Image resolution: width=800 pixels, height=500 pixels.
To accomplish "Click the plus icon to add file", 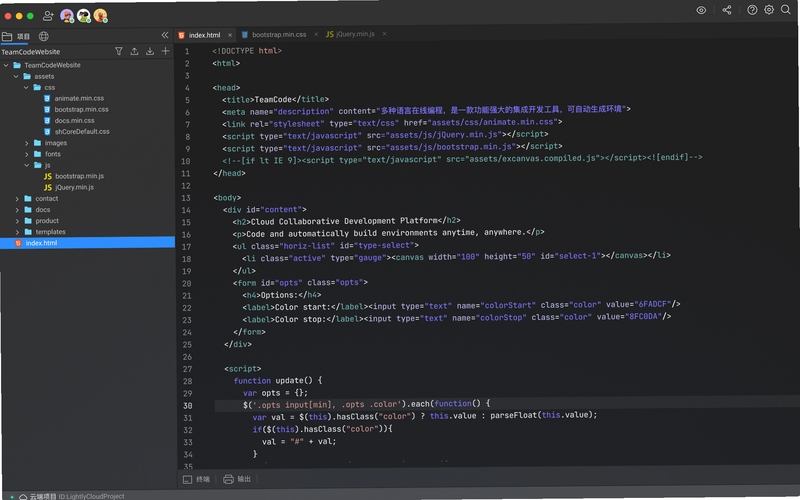I will click(165, 51).
